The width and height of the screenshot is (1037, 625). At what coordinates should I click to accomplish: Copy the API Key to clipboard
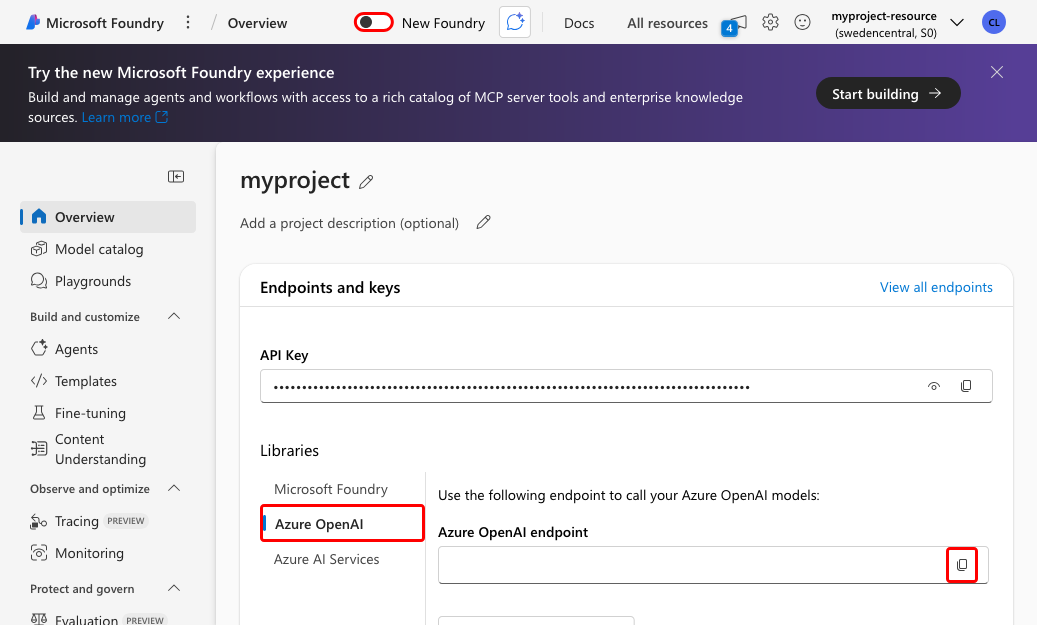tap(966, 386)
